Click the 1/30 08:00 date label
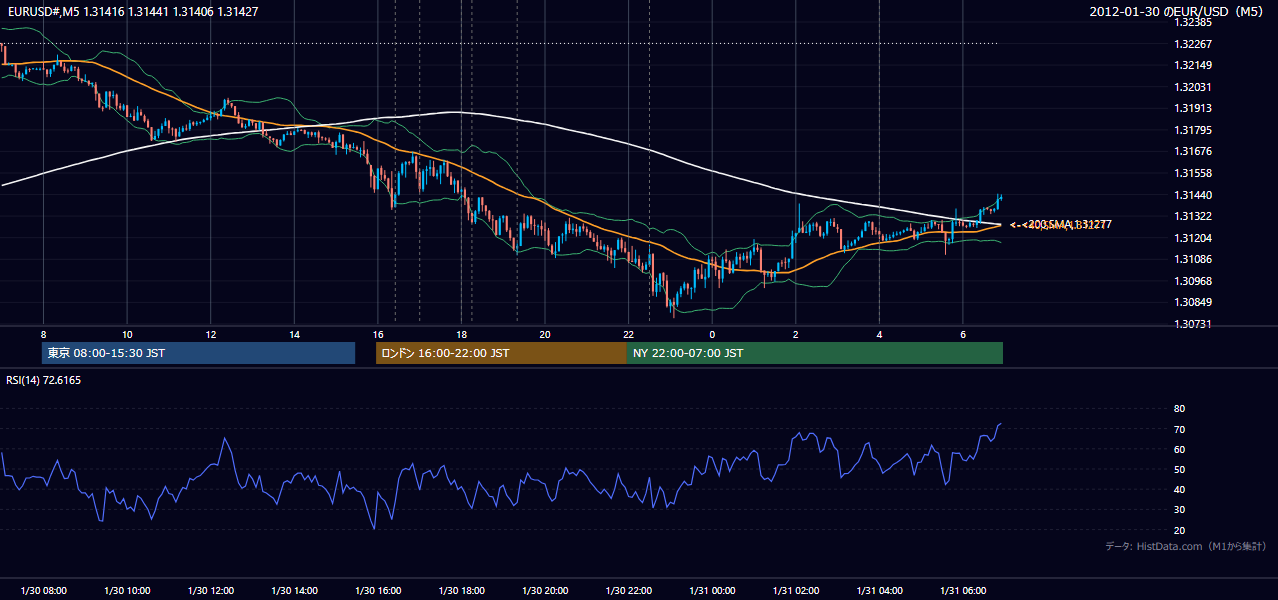The width and height of the screenshot is (1278, 600). pos(43,591)
